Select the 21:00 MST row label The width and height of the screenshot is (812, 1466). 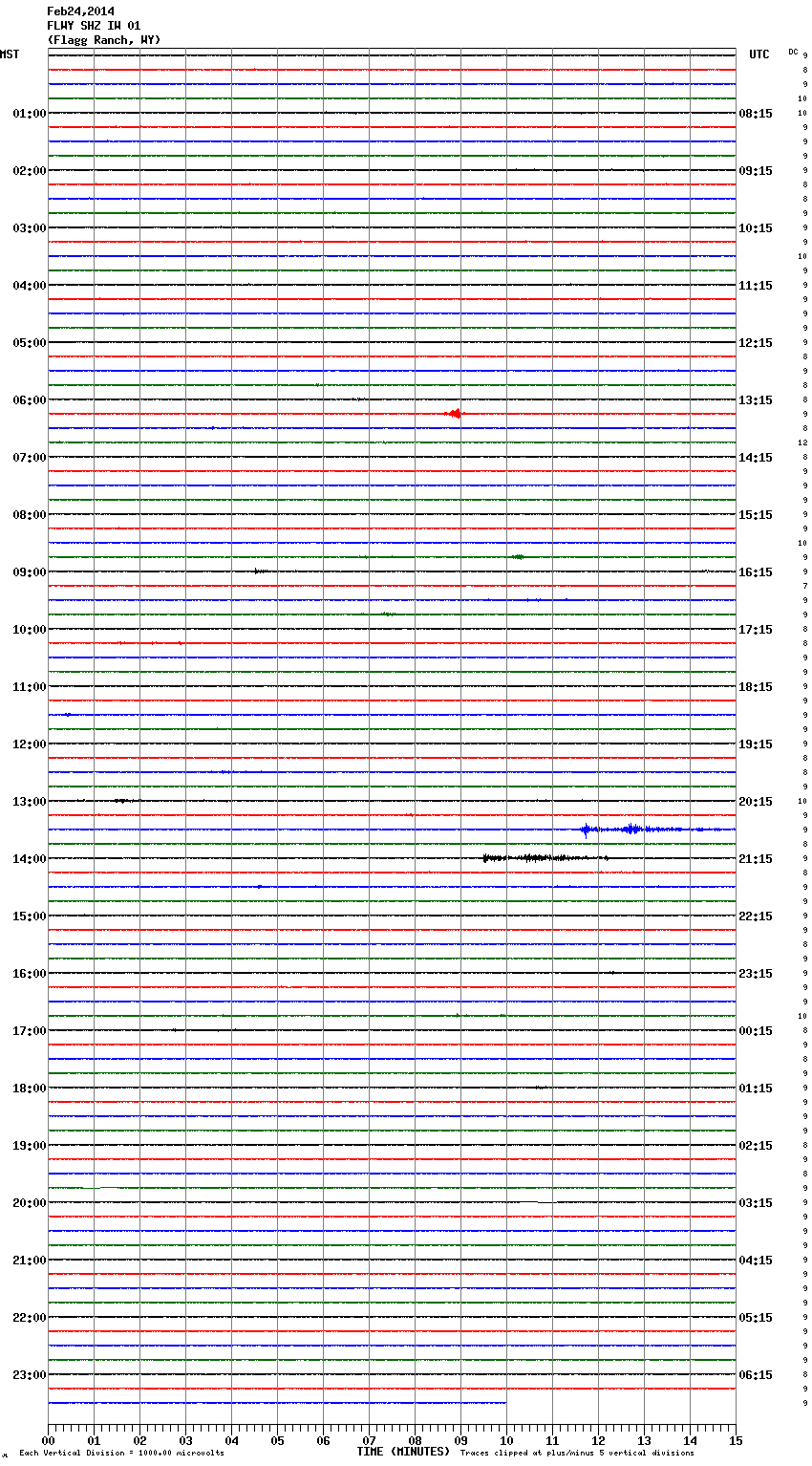click(x=29, y=1261)
